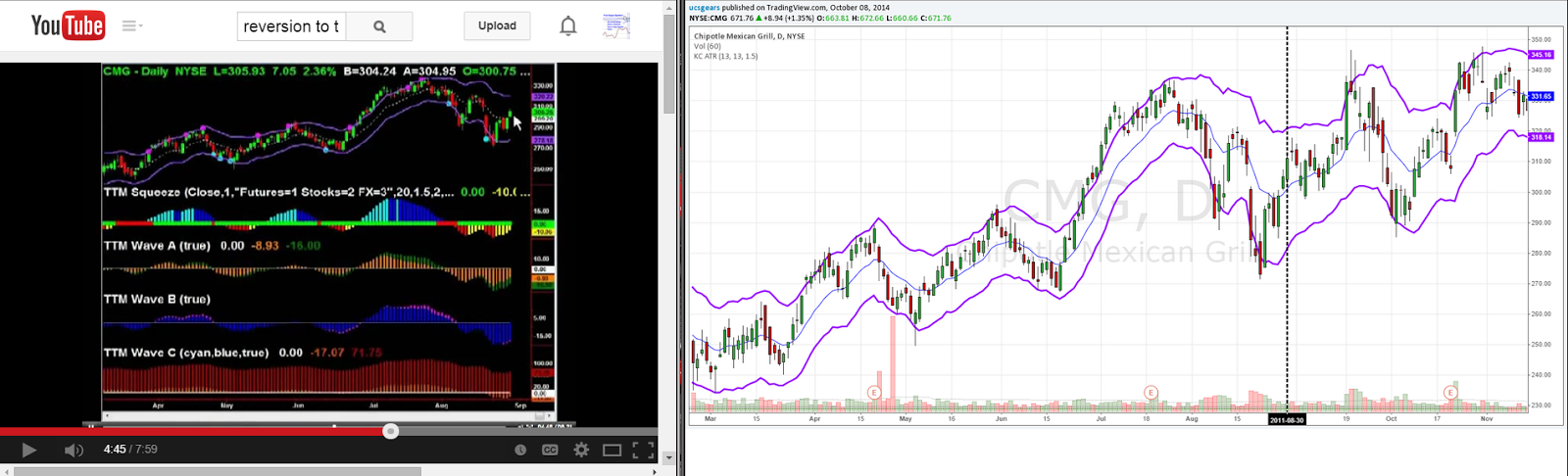Expand the YouTube guide menu
The width and height of the screenshot is (1568, 476).
click(131, 26)
